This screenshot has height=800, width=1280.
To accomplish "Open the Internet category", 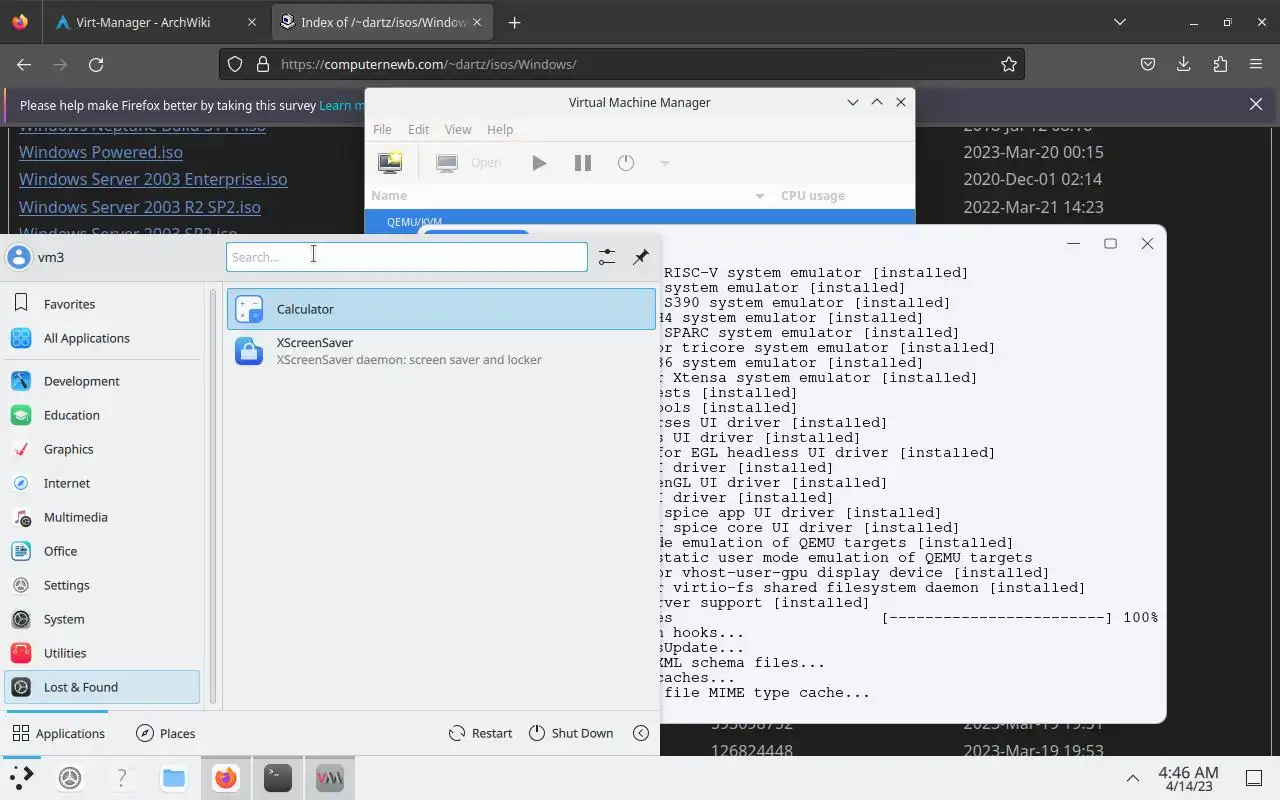I will [x=102, y=483].
